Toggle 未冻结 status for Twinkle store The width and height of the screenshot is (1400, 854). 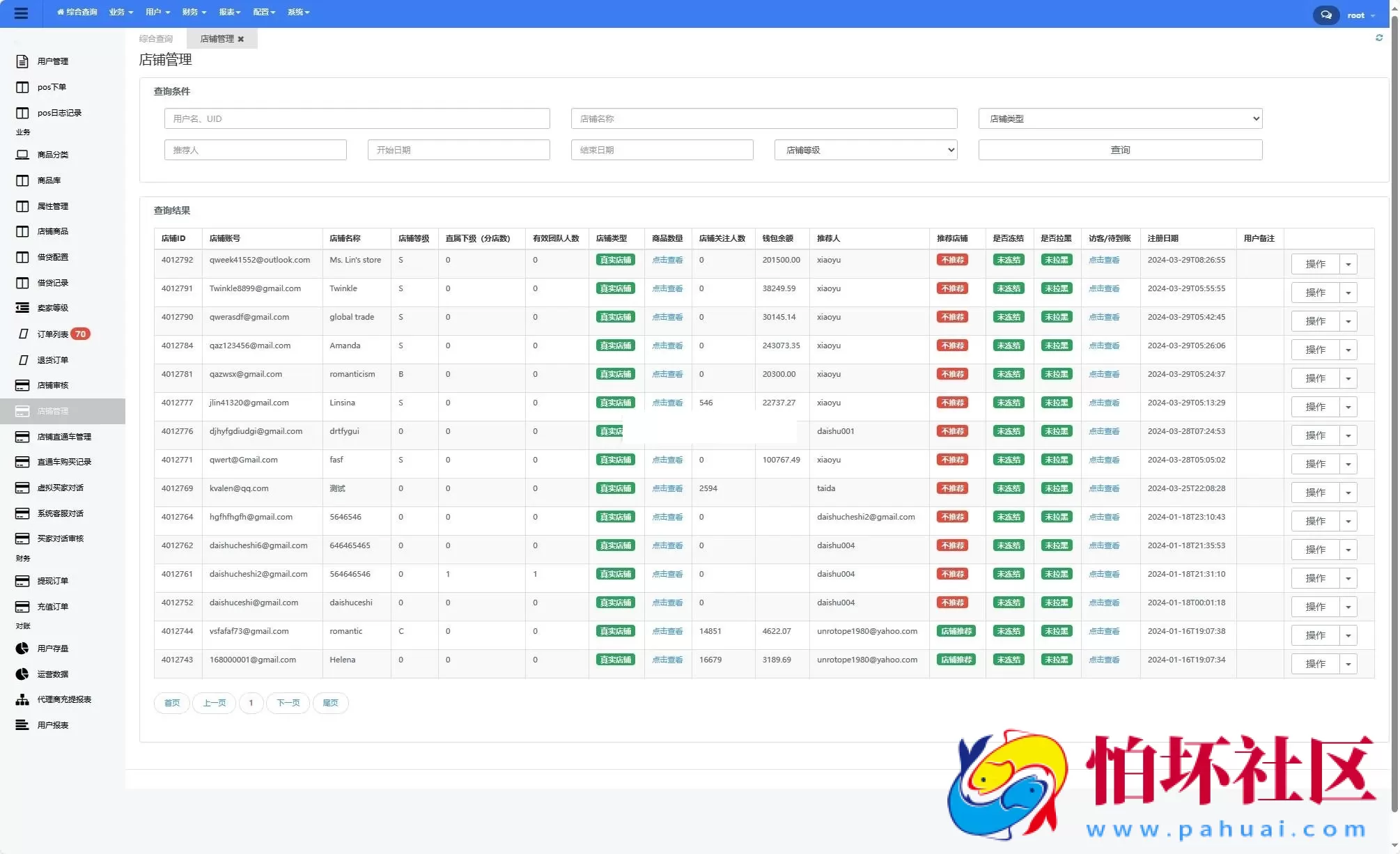tap(1008, 288)
